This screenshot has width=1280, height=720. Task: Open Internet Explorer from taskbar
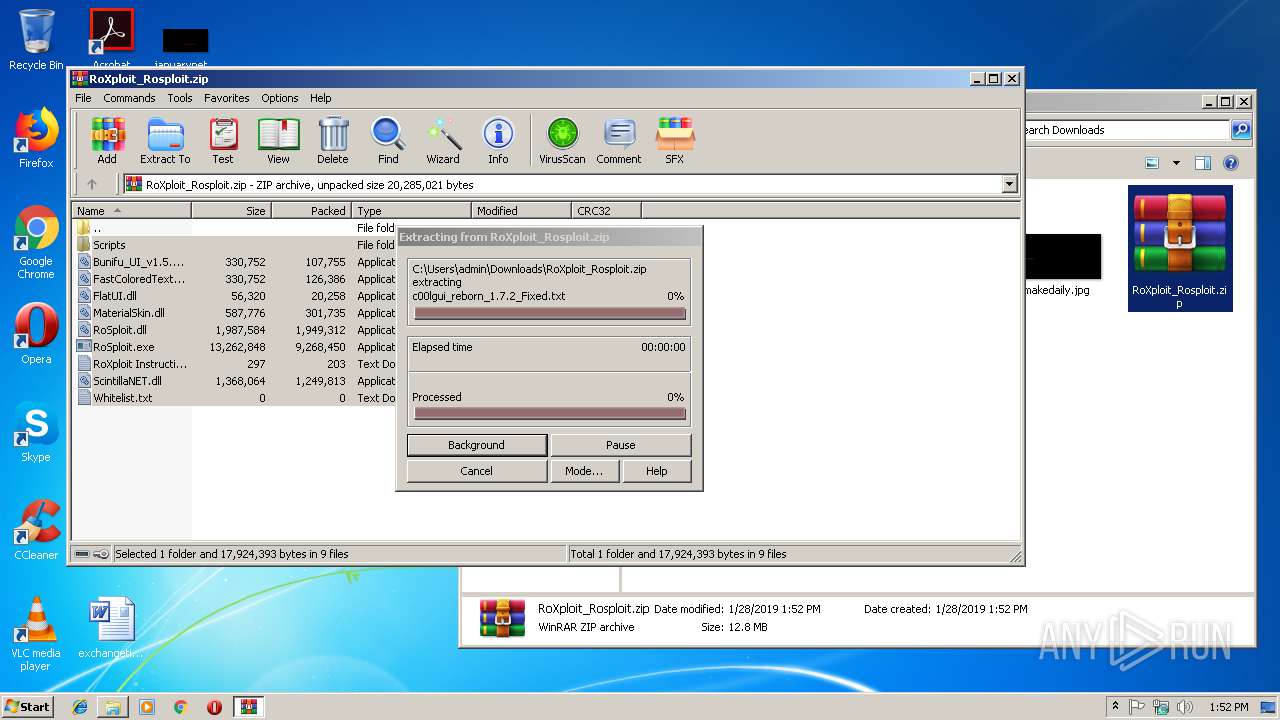[x=80, y=707]
